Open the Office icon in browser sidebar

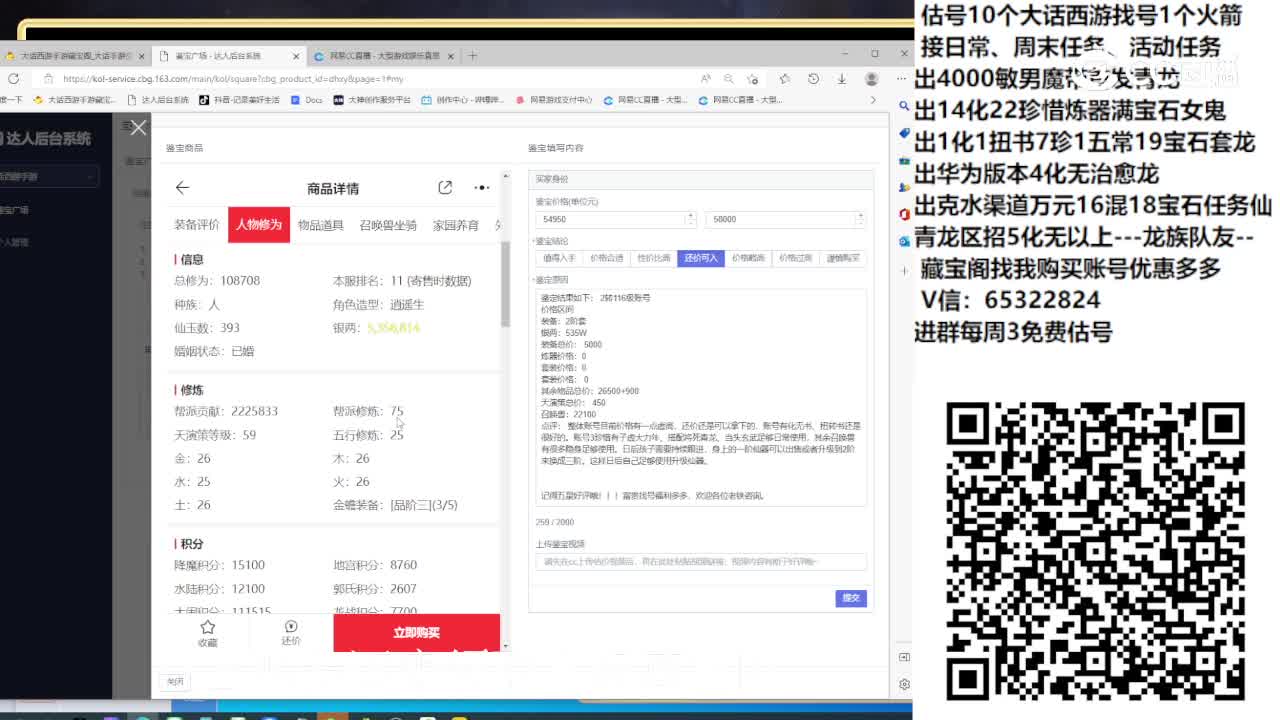[904, 214]
